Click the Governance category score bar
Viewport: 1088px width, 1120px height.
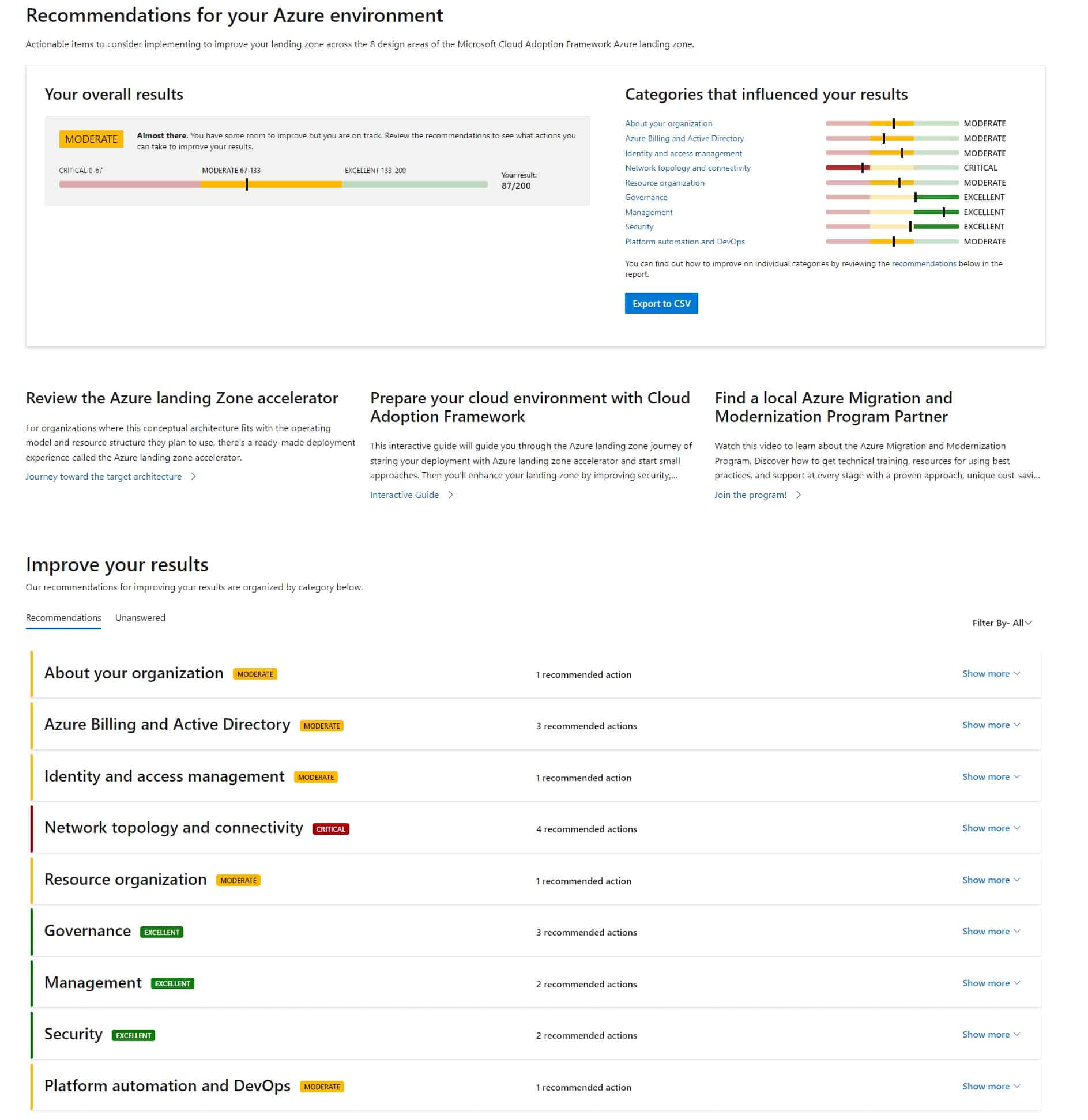pyautogui.click(x=892, y=197)
